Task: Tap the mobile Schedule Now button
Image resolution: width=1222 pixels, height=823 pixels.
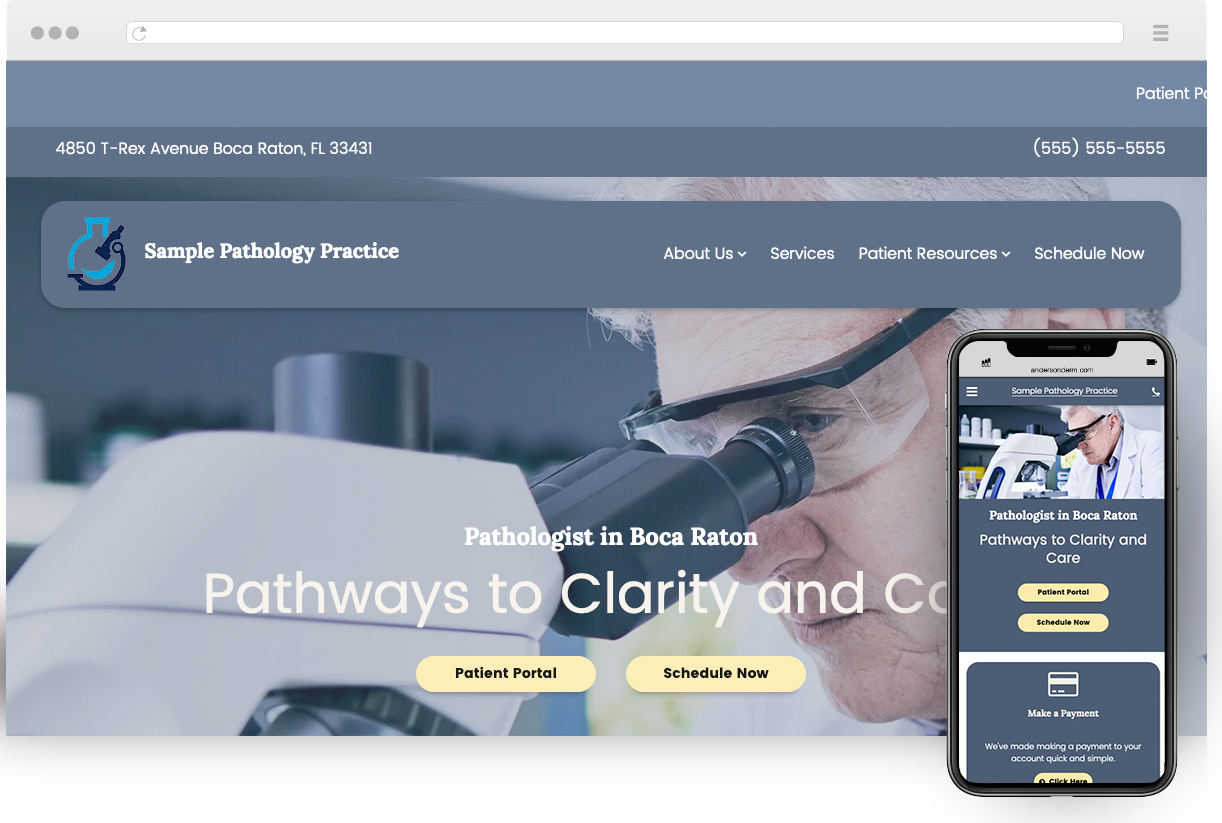Action: click(1063, 622)
